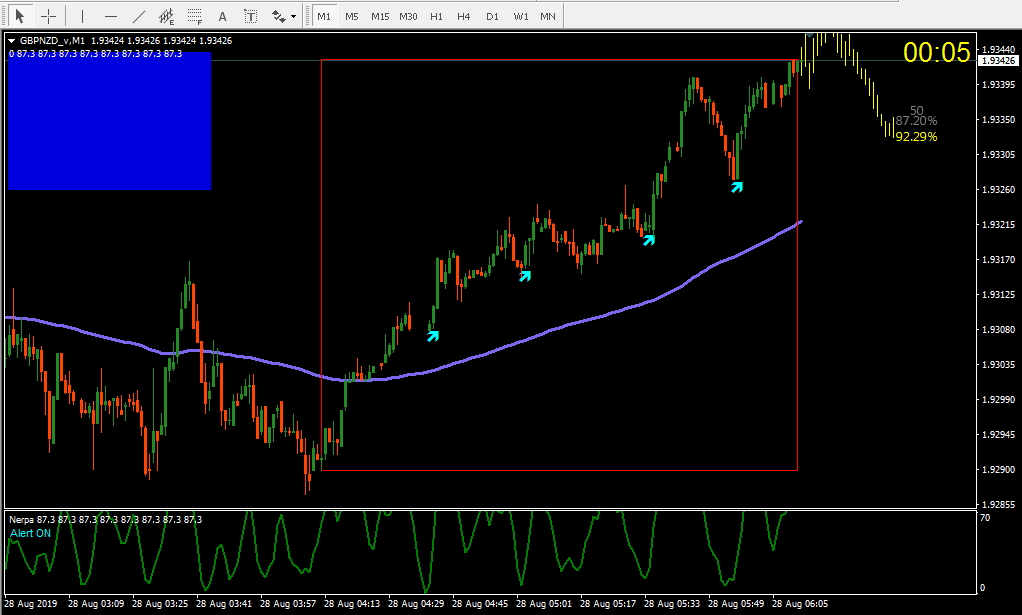Choose the Vertical Line drawing tool
The image size is (1022, 615).
pos(82,16)
